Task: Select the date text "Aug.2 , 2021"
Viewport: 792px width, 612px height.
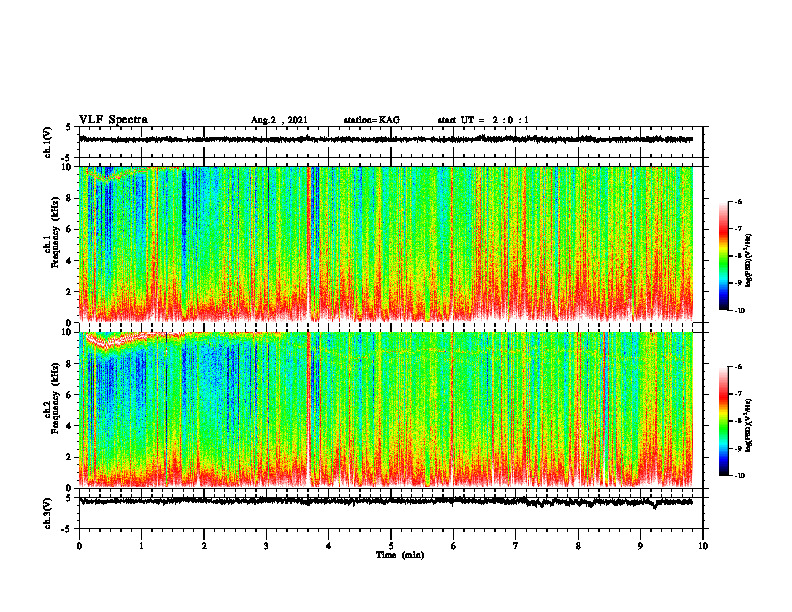Action: [x=279, y=120]
